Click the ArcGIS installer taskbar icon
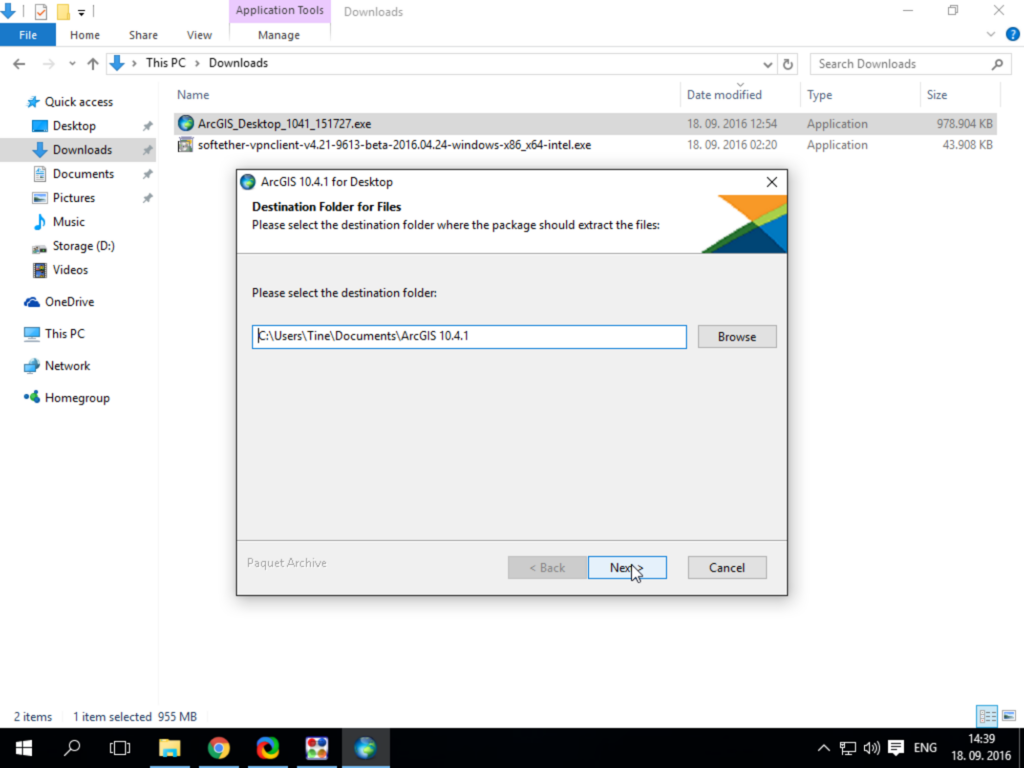Viewport: 1024px width, 768px height. point(366,748)
